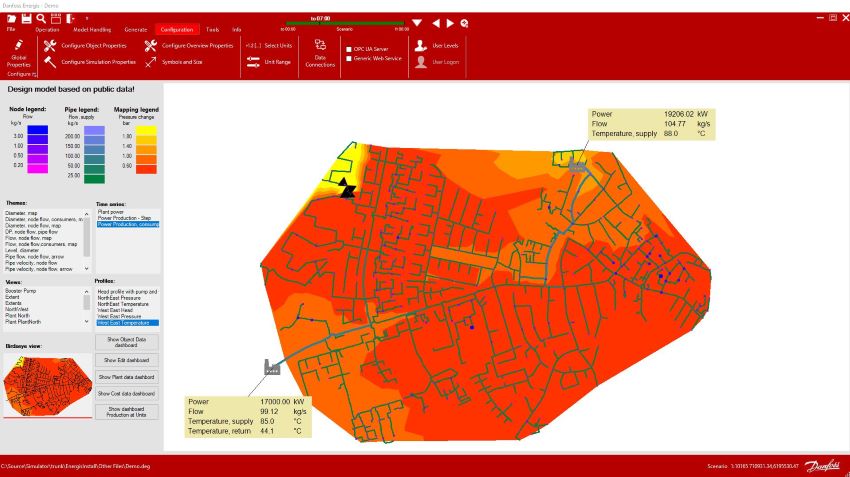Viewport: 850px width, 477px height.
Task: Click the Select Units icon
Action: pyautogui.click(x=253, y=46)
